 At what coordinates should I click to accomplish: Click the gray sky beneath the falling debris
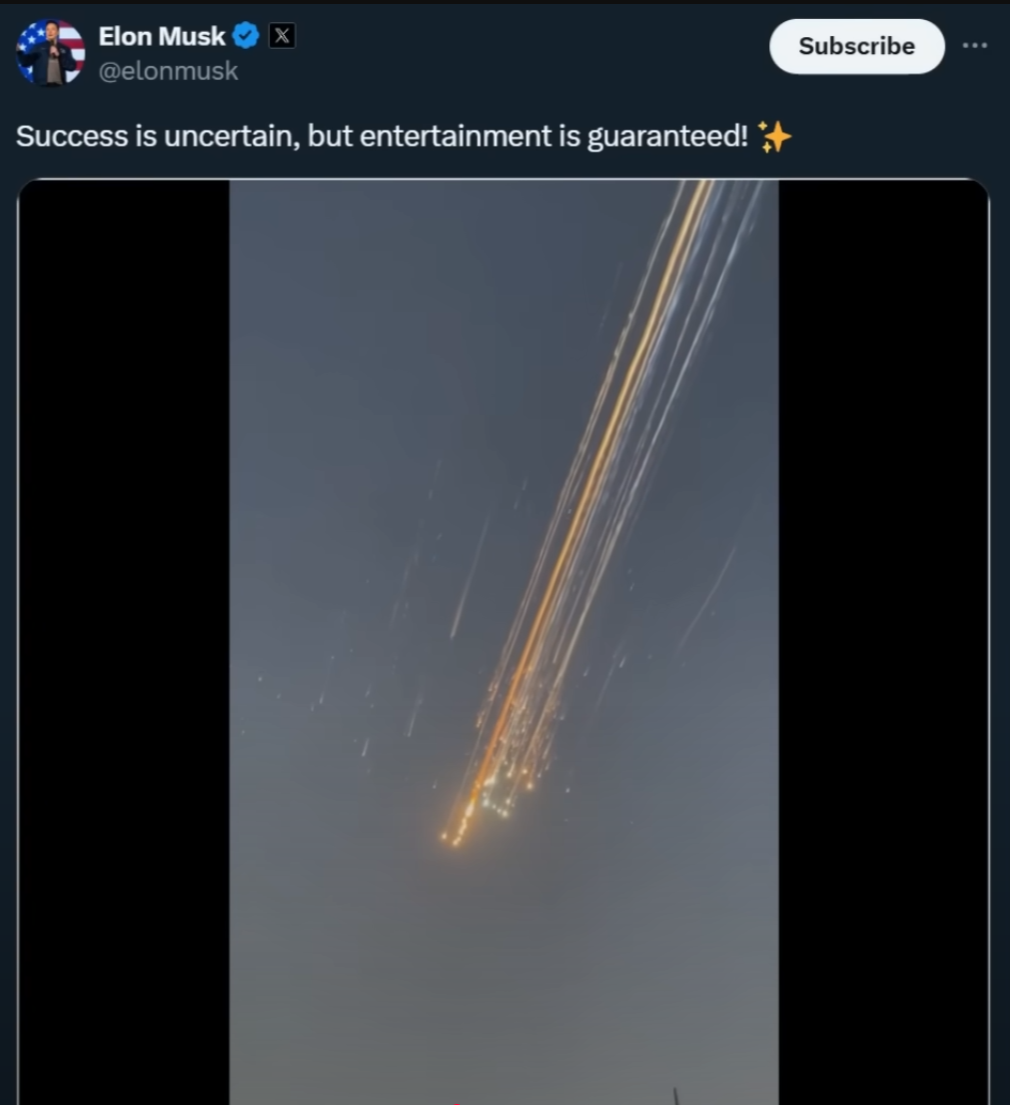[504, 973]
